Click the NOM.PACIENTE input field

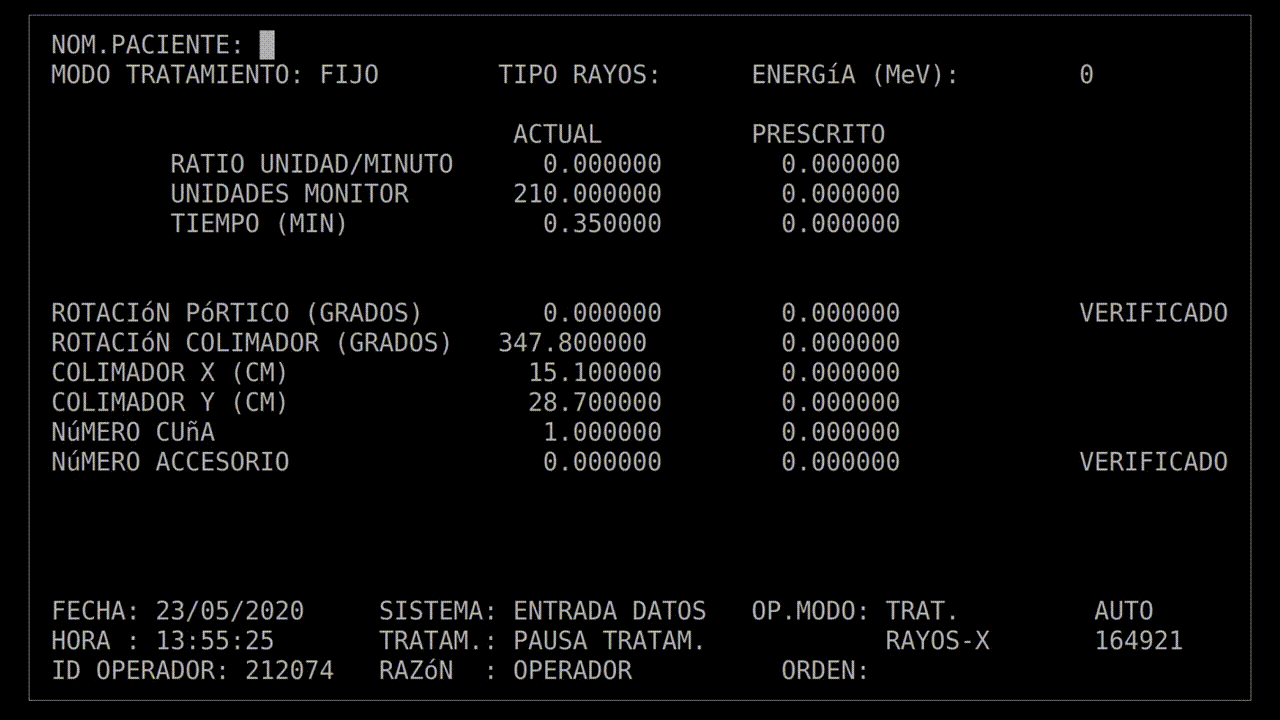[268, 44]
